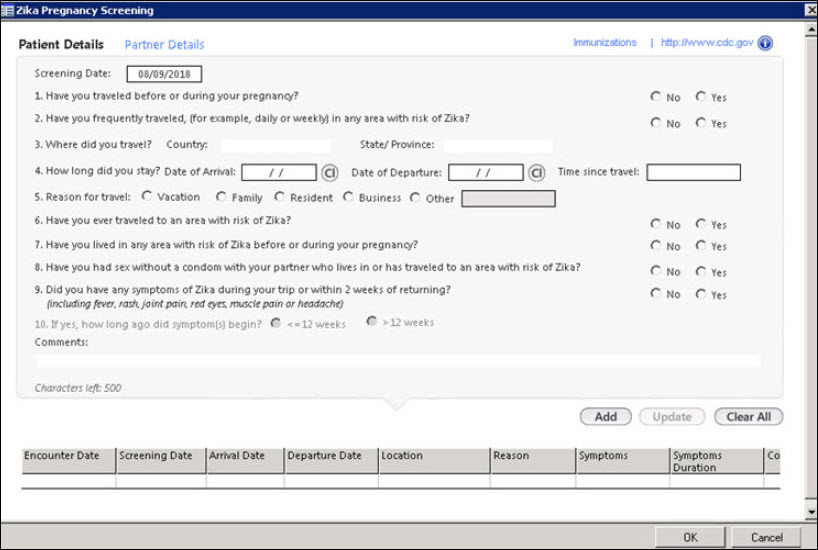Click the Comments text field
The height and width of the screenshot is (550, 818).
[399, 361]
